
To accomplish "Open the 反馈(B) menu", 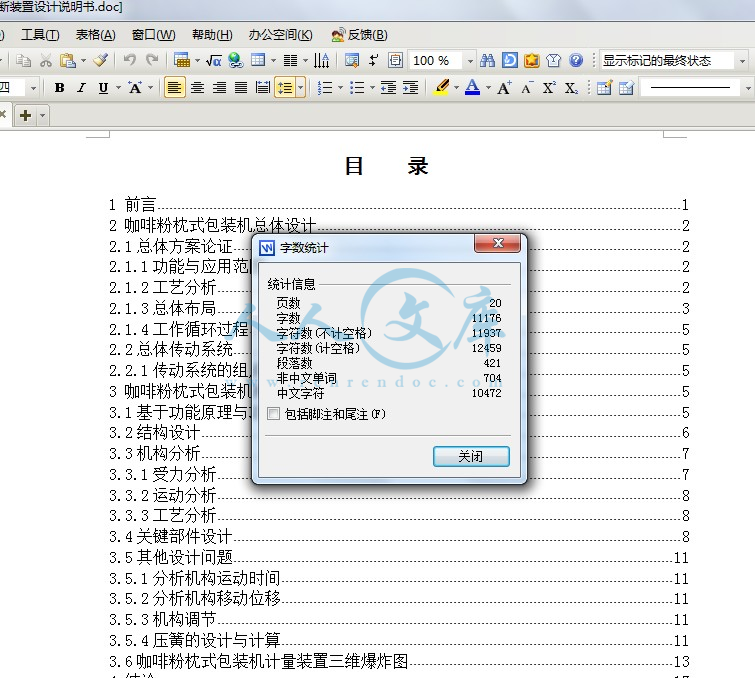I will 359,35.
